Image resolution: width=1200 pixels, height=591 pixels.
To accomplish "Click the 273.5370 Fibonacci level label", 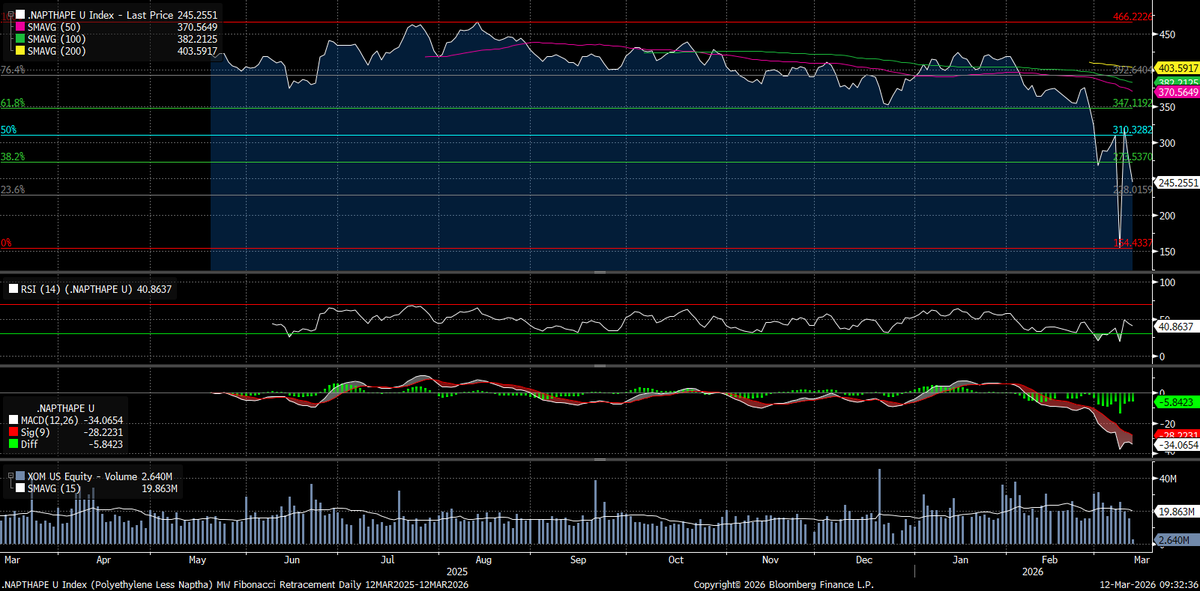I will (x=1132, y=157).
